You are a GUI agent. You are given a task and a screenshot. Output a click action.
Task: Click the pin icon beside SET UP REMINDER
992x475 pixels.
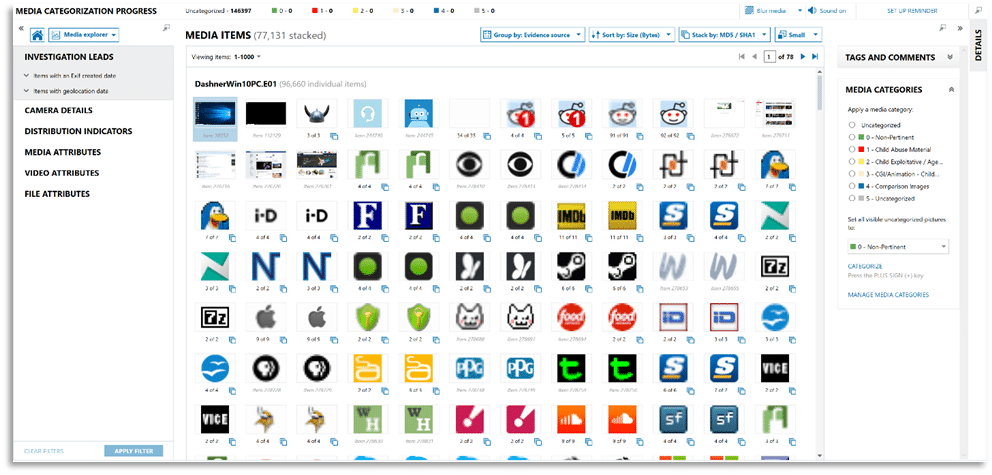click(x=980, y=11)
